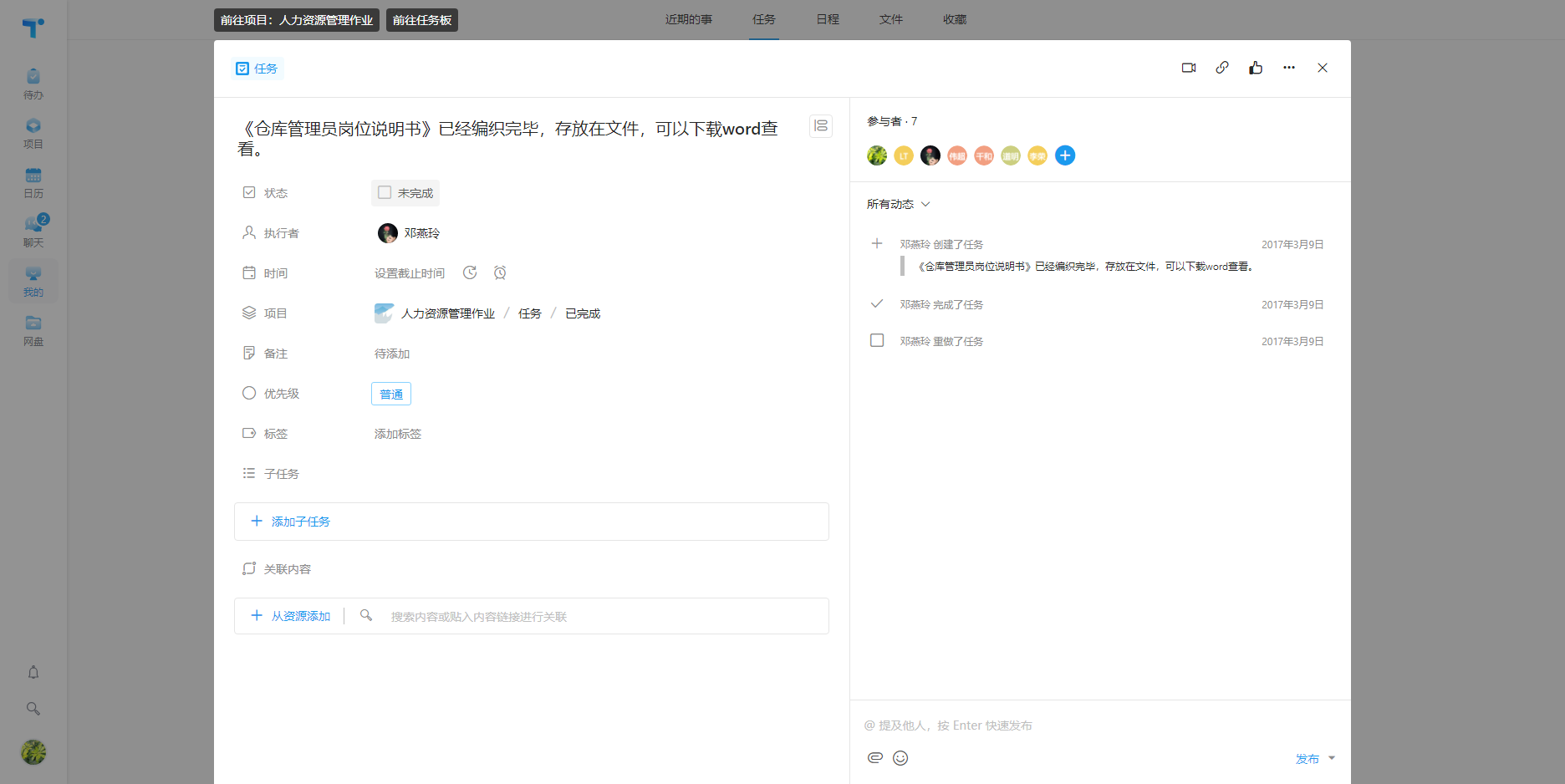This screenshot has height=784, width=1565.
Task: Attach a file with paperclip icon
Action: click(x=875, y=758)
